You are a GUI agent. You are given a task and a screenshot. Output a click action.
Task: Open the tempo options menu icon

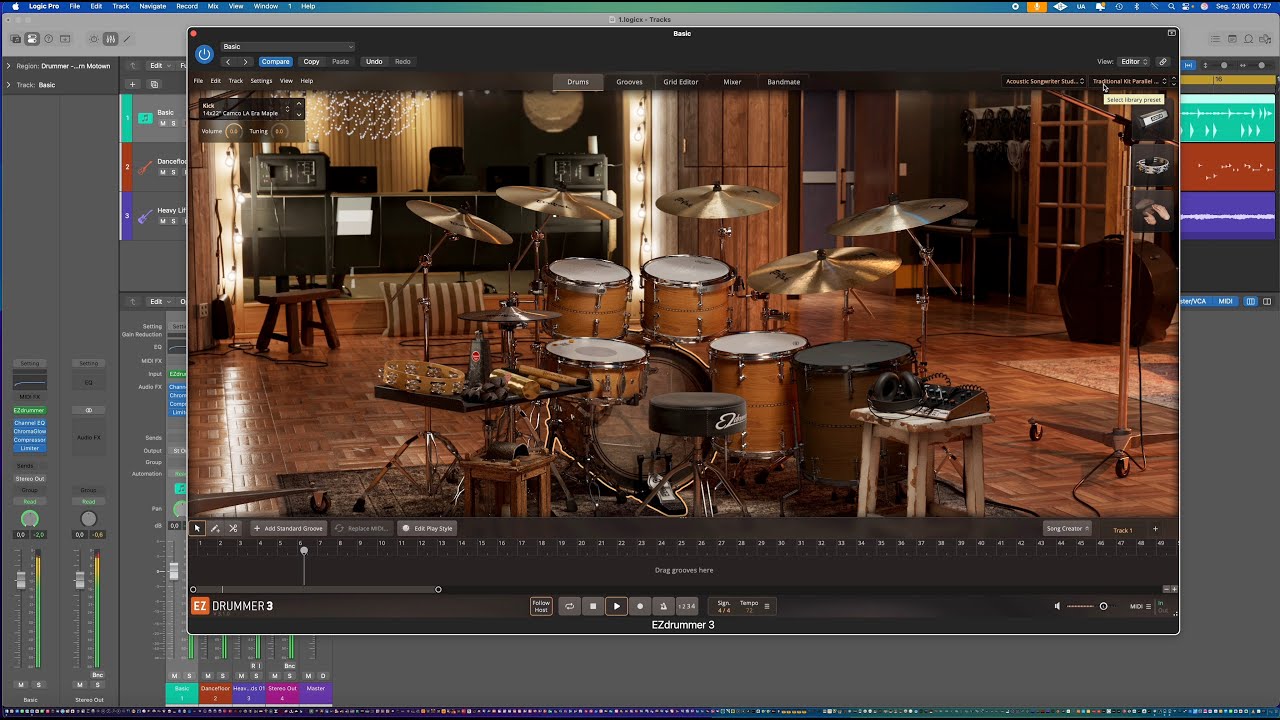pos(767,606)
